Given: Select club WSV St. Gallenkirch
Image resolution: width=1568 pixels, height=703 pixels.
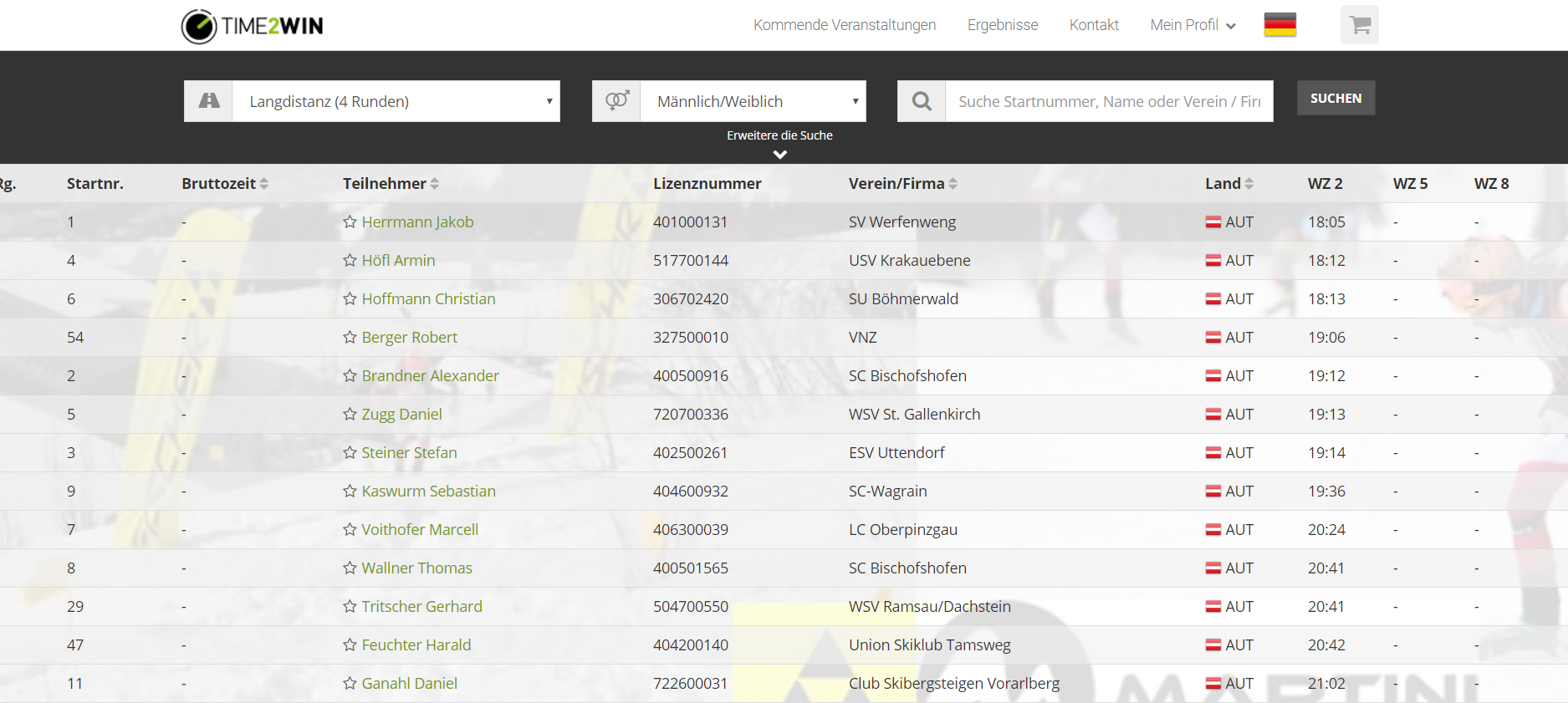Looking at the screenshot, I should (x=914, y=414).
